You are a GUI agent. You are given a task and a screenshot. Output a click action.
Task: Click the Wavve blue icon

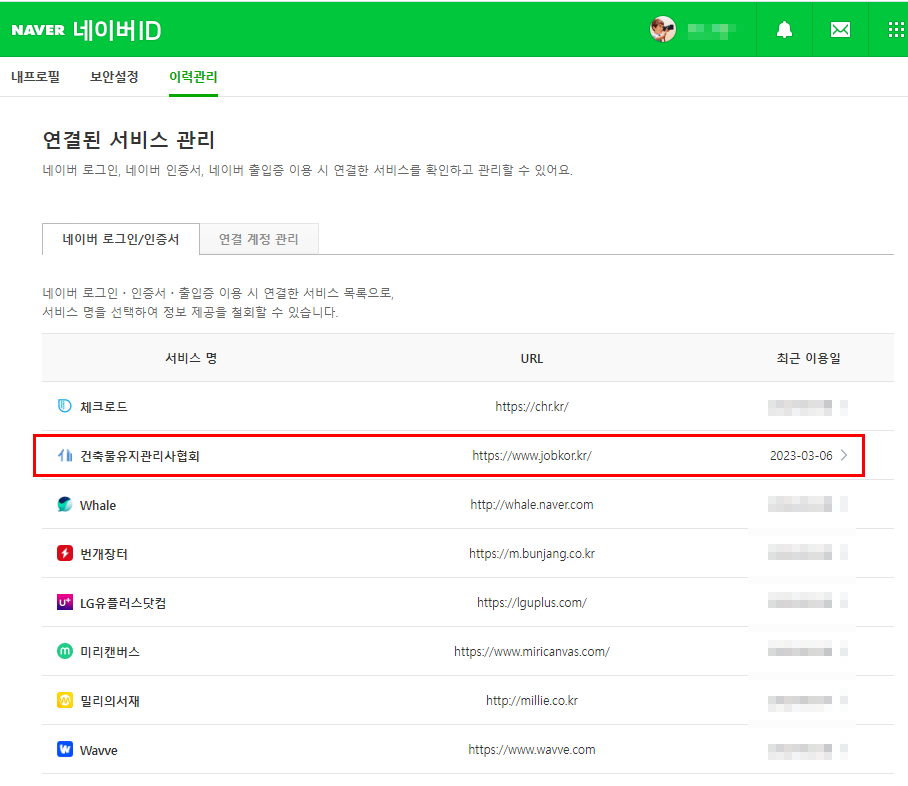point(65,750)
